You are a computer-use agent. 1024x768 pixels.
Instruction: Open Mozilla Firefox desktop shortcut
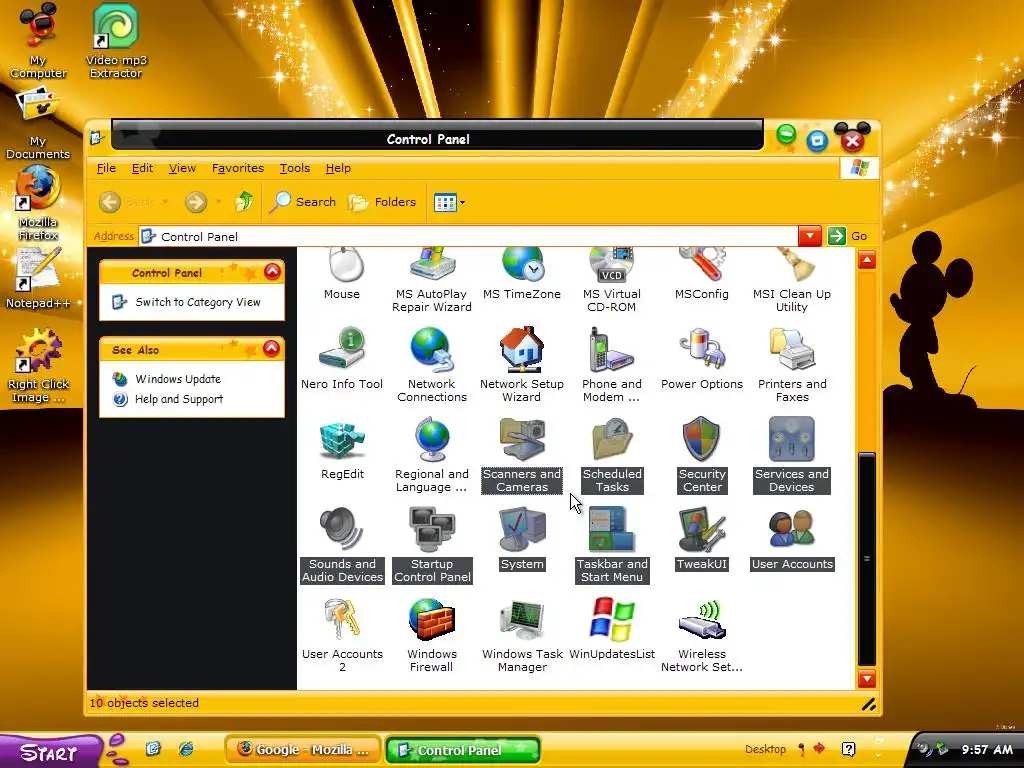tap(38, 202)
